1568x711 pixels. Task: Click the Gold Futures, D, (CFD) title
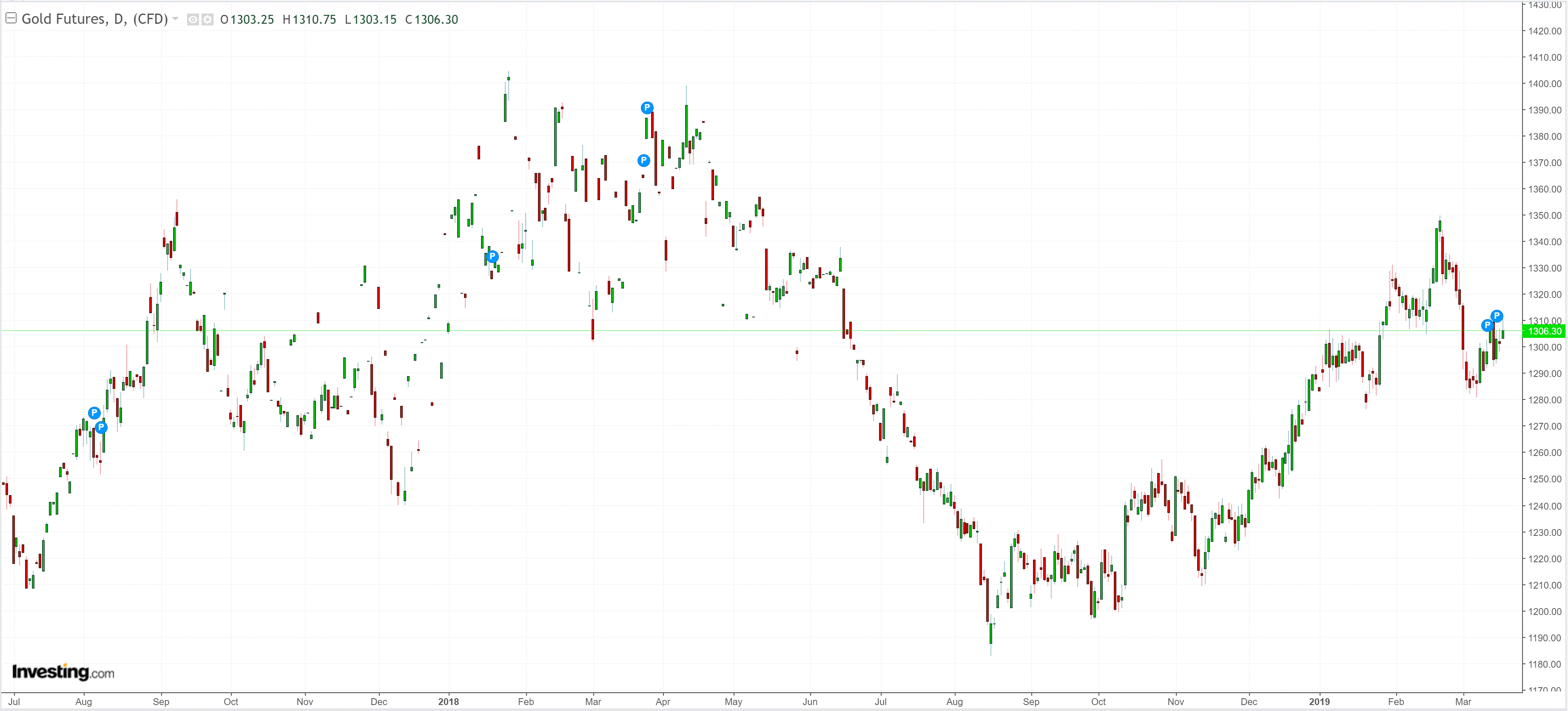(94, 19)
